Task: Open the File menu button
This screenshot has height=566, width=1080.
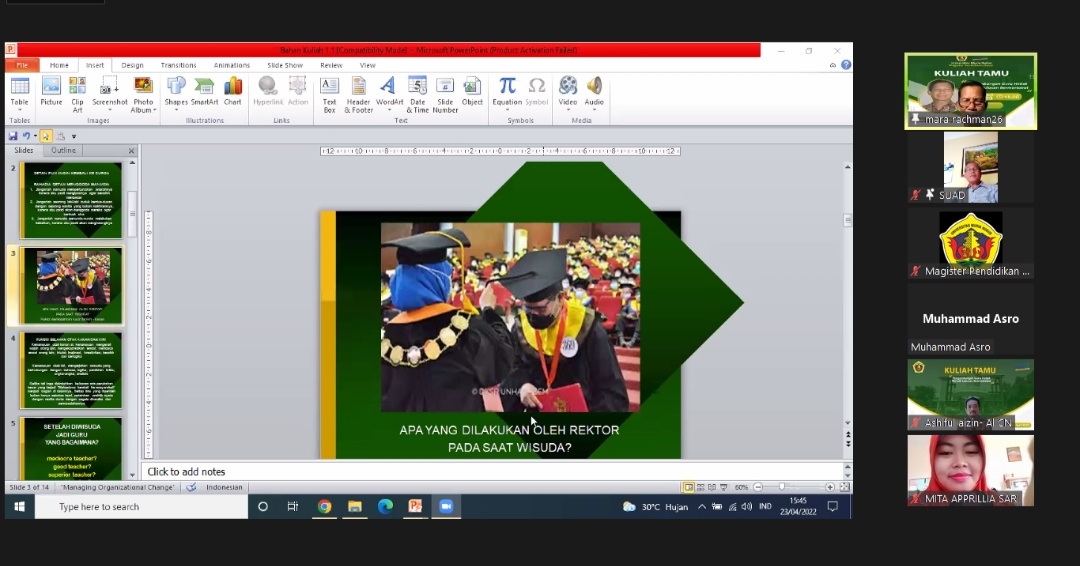Action: point(22,65)
